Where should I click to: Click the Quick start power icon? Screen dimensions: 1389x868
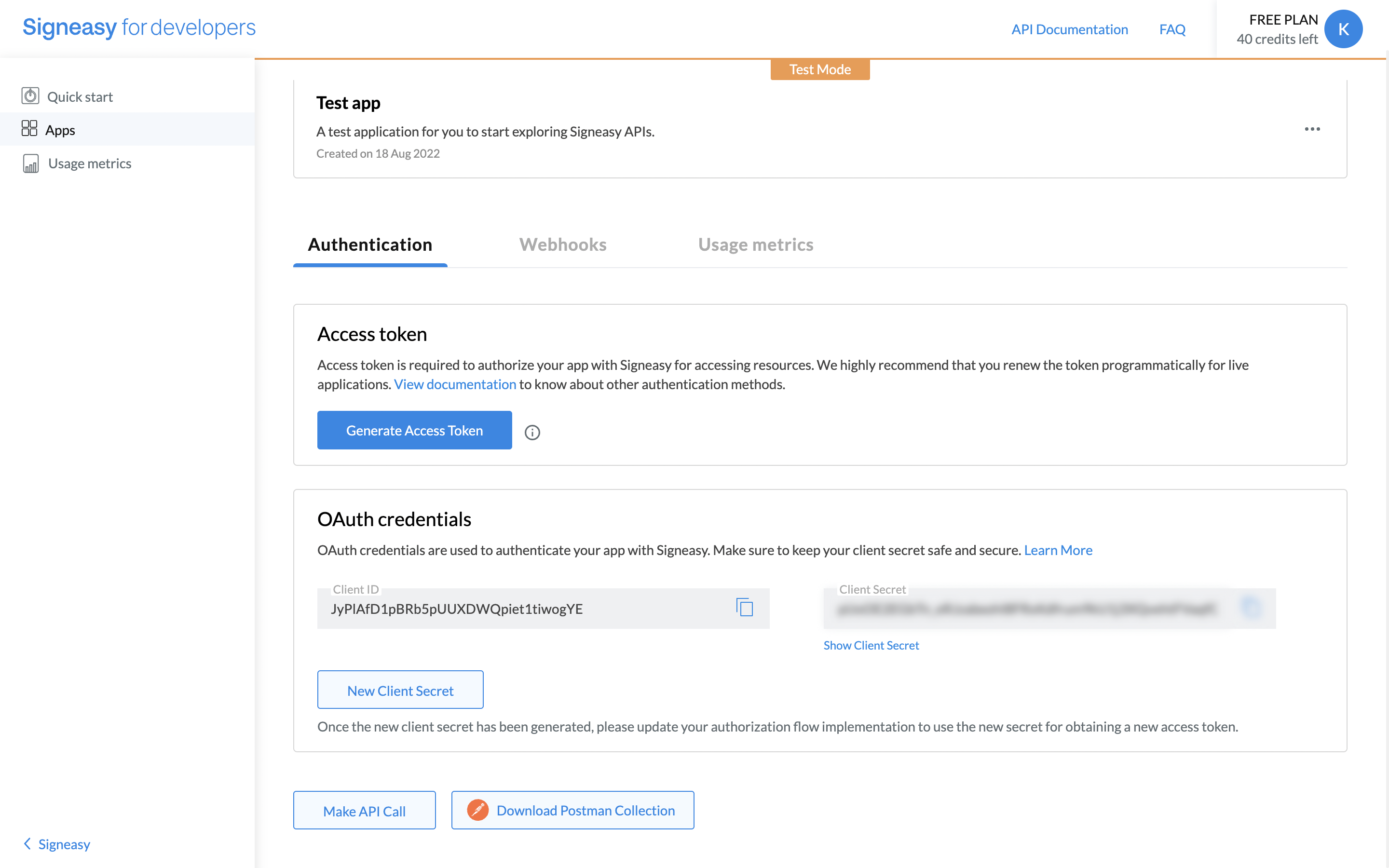click(30, 96)
